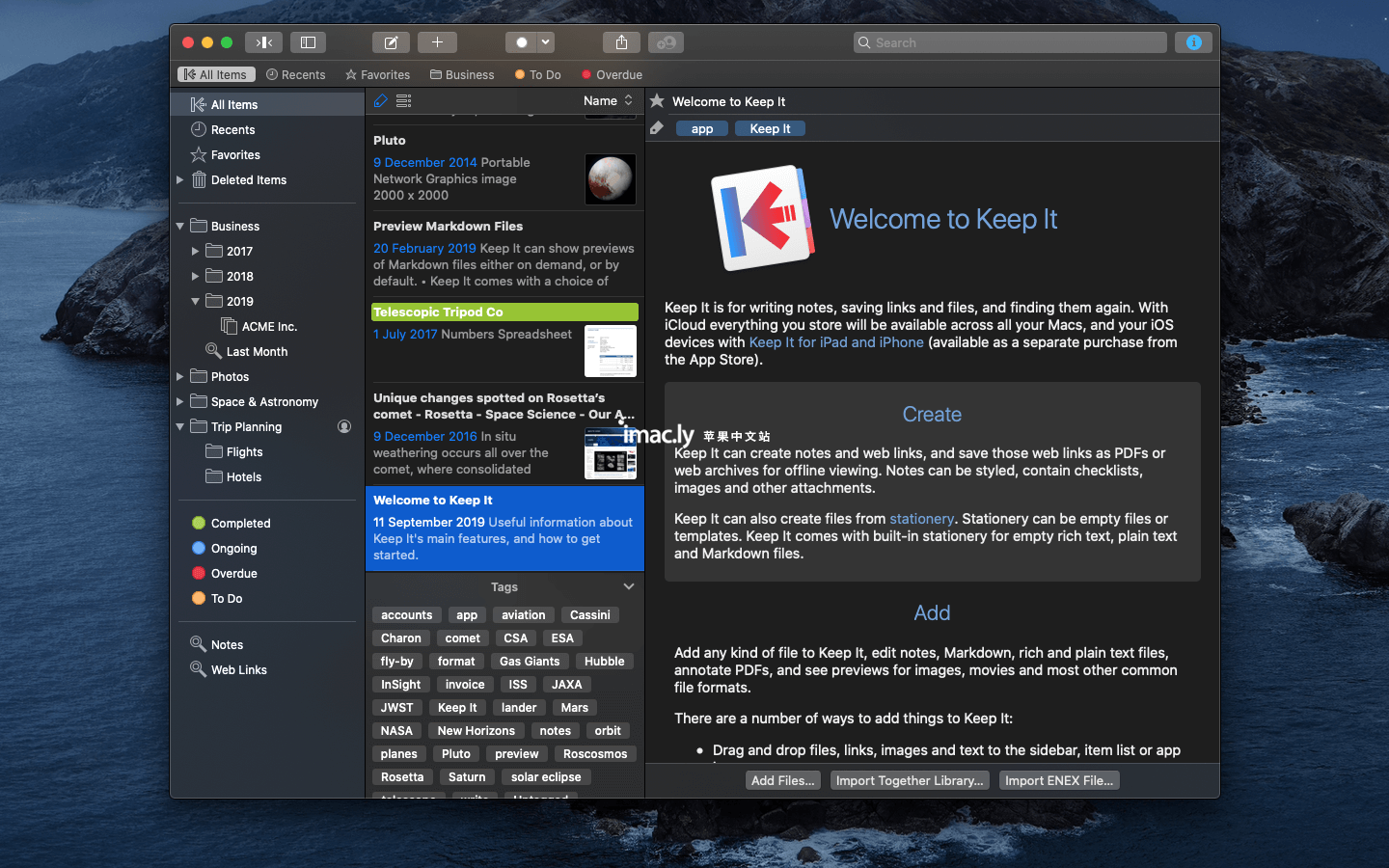Open the Name sort order dropdown
Screen dimensions: 1389x868
coord(608,100)
